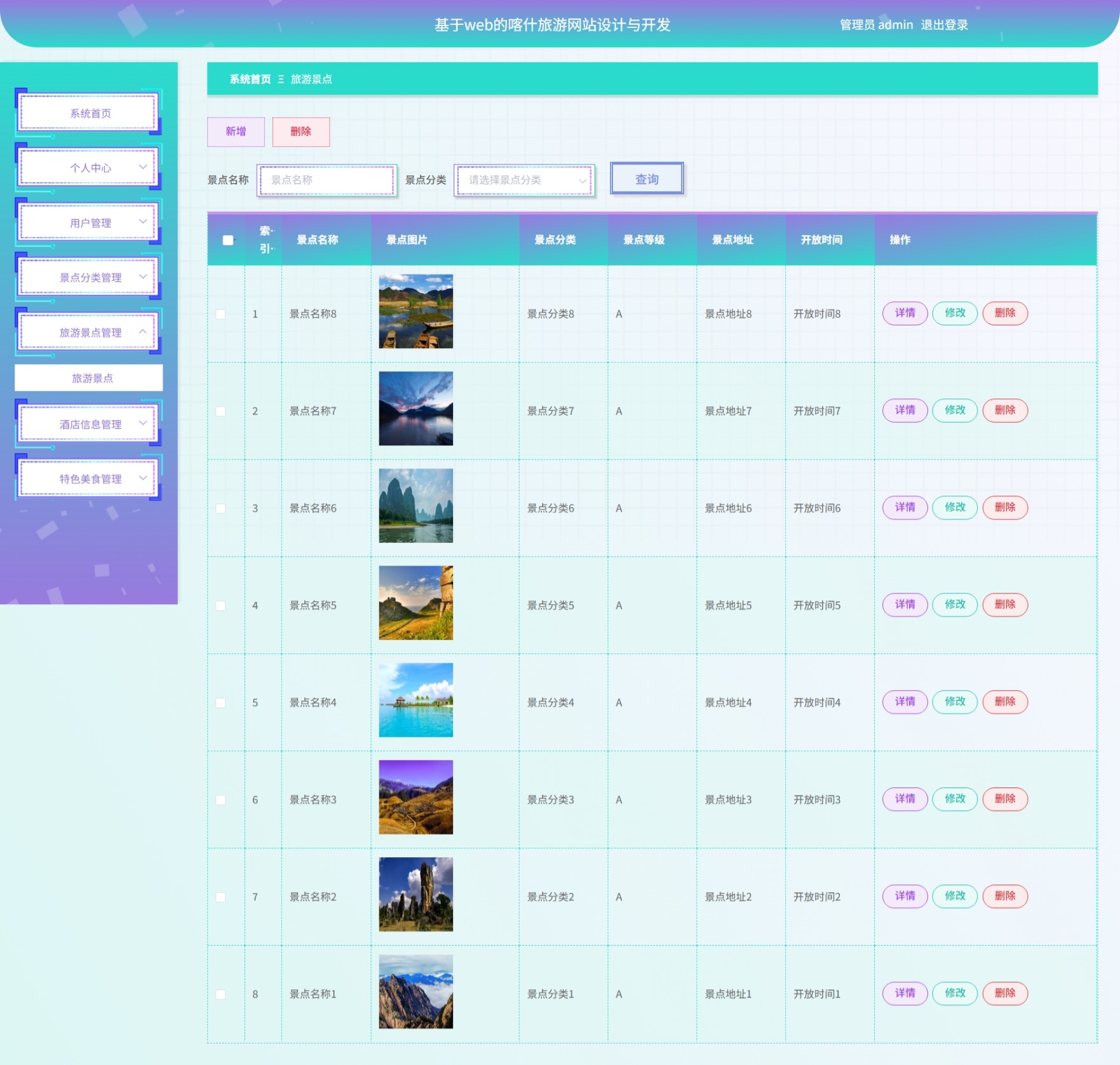Image resolution: width=1120 pixels, height=1065 pixels.
Task: Check the checkbox for row 景点名称7
Action: tap(220, 411)
